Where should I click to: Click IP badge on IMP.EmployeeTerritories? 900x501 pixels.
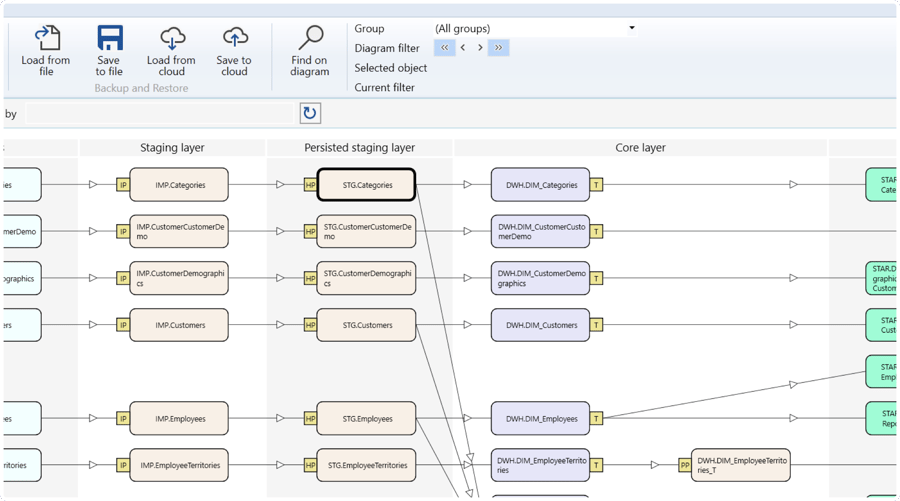click(x=123, y=465)
